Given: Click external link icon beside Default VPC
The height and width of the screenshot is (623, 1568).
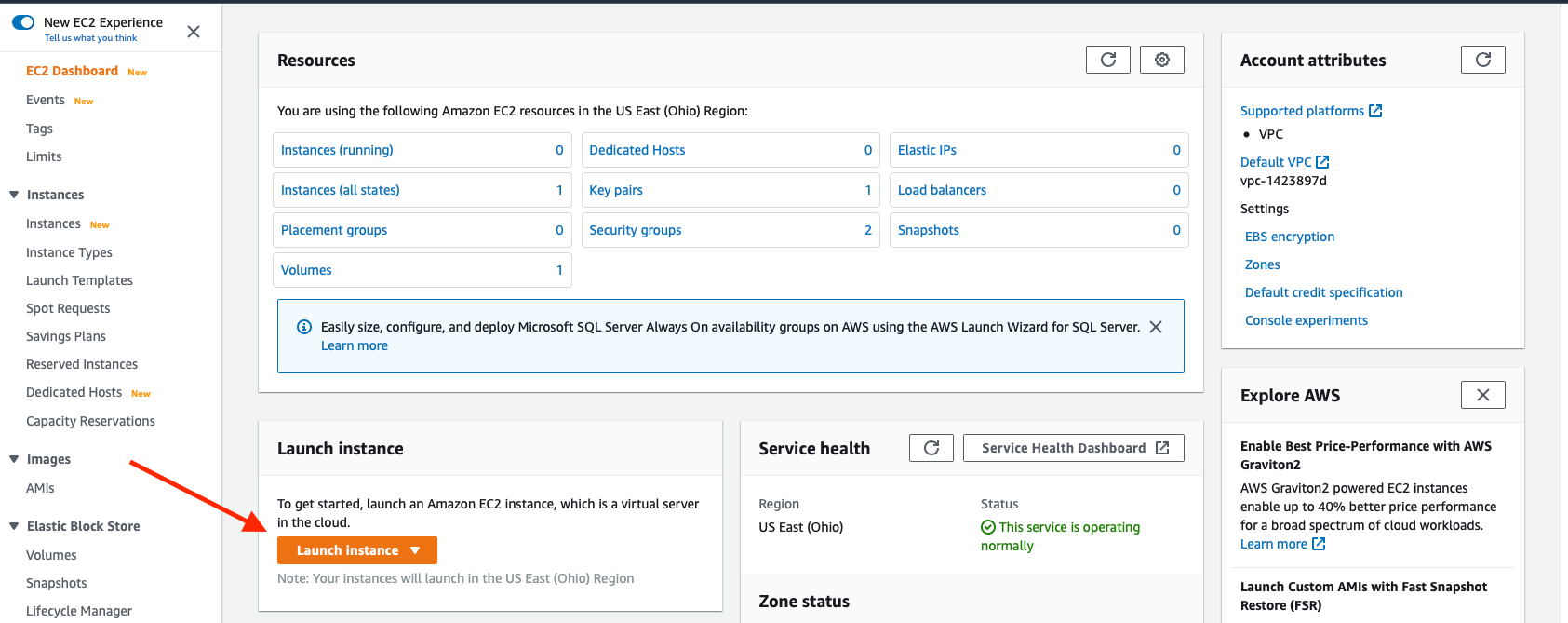Looking at the screenshot, I should pyautogui.click(x=1322, y=162).
